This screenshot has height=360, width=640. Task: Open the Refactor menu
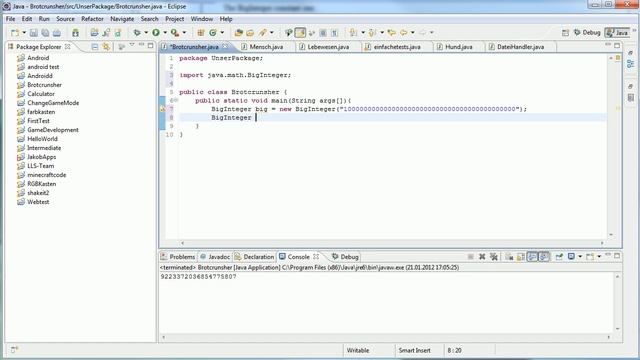coord(92,19)
